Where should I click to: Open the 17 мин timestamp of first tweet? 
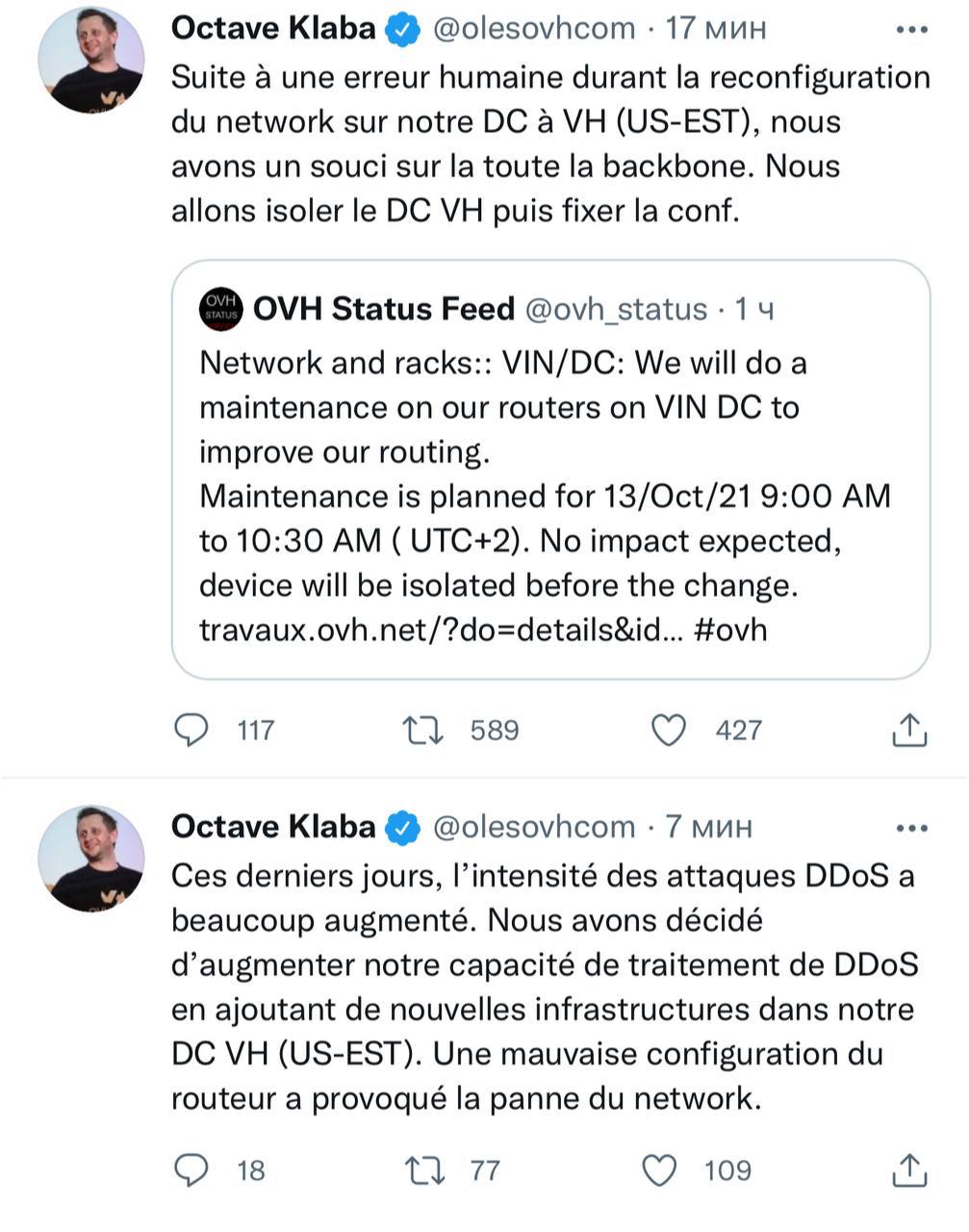pos(716,29)
